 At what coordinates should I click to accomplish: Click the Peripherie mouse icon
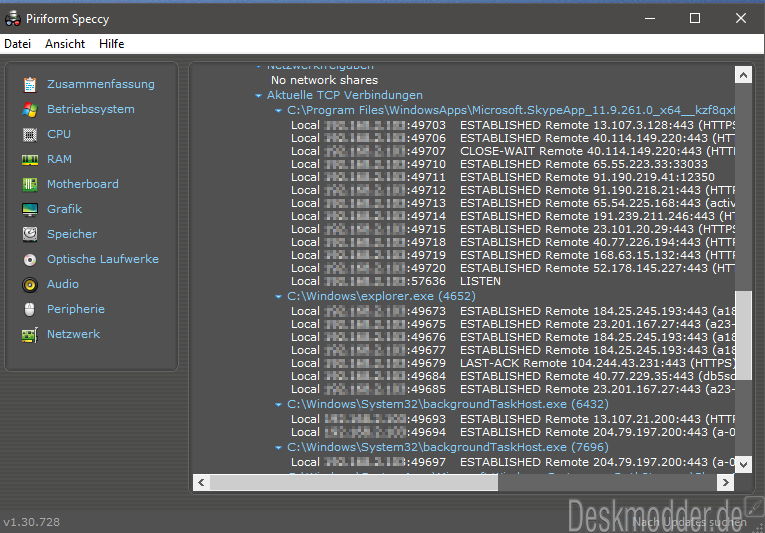(30, 309)
